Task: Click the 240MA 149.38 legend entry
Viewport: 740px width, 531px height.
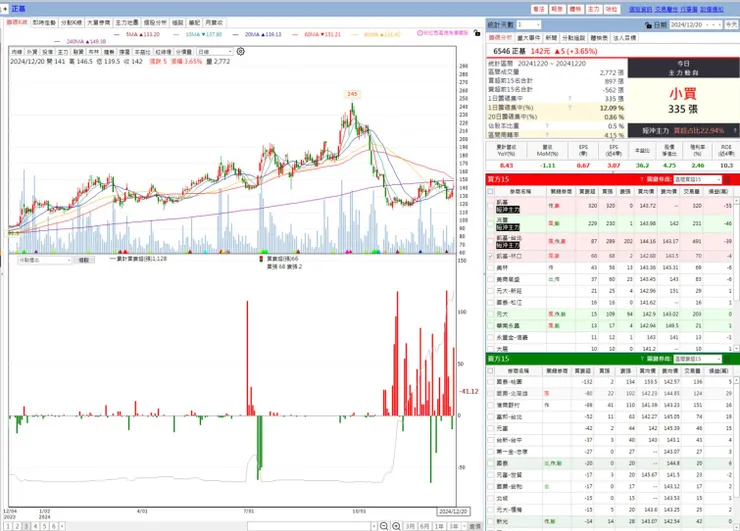Action: [x=80, y=42]
